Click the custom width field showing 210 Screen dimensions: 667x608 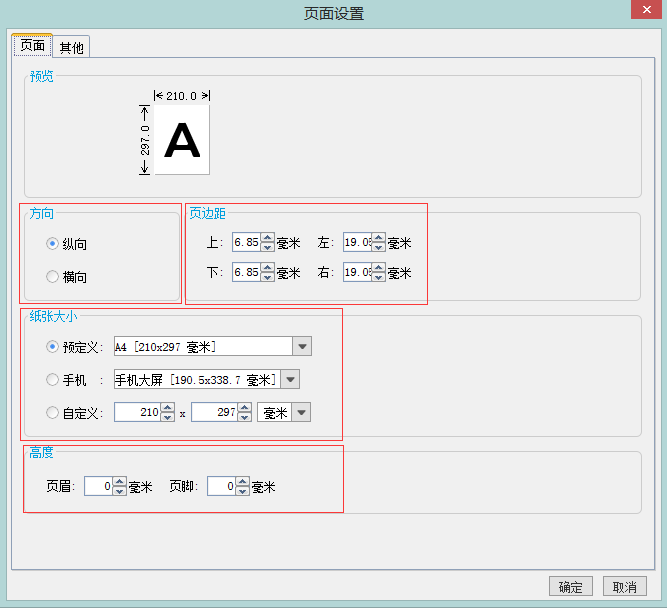coord(137,412)
